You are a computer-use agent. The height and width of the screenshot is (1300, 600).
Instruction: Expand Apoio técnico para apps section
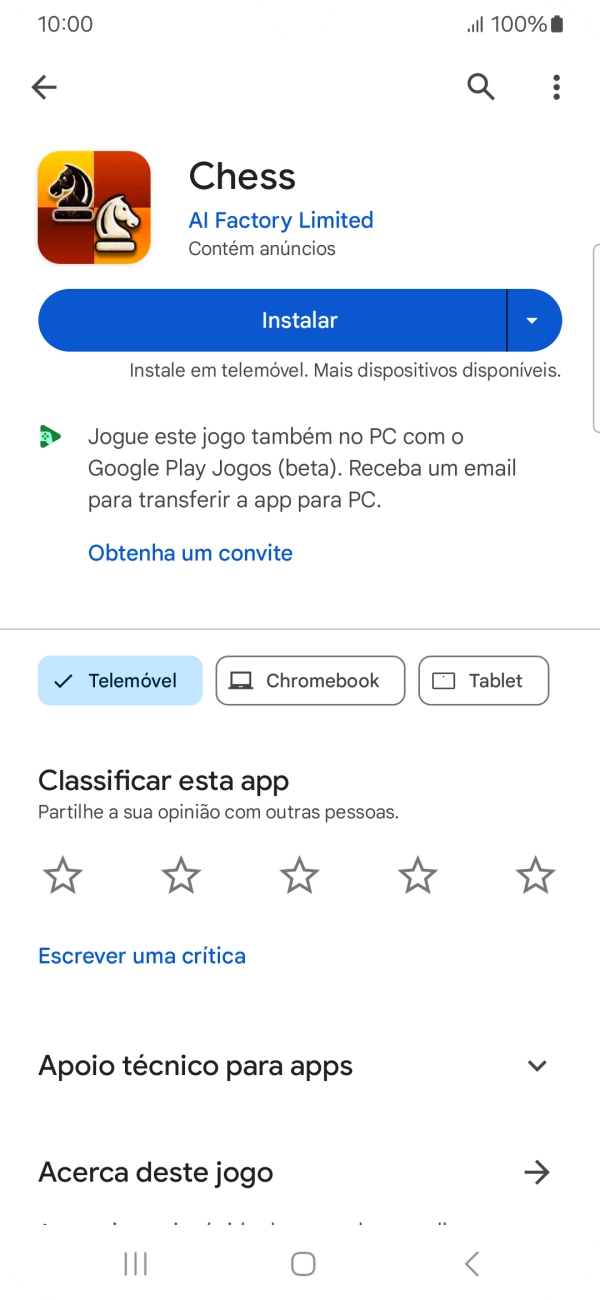pyautogui.click(x=537, y=1066)
